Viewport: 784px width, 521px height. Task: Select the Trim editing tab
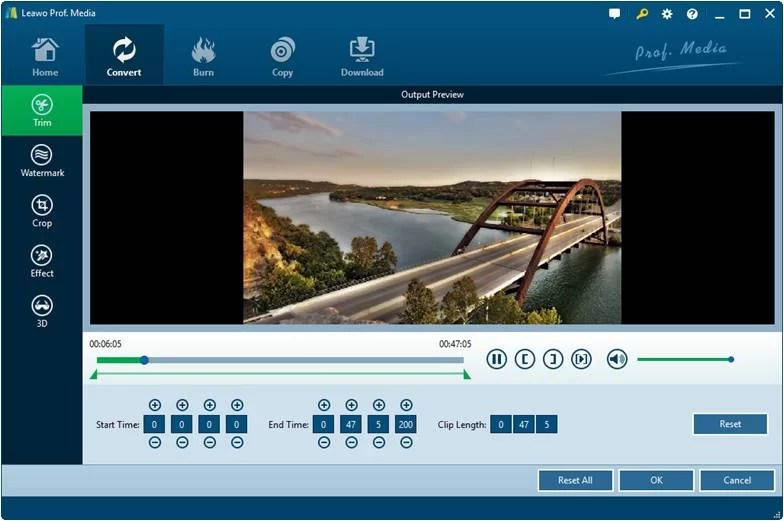pos(42,110)
